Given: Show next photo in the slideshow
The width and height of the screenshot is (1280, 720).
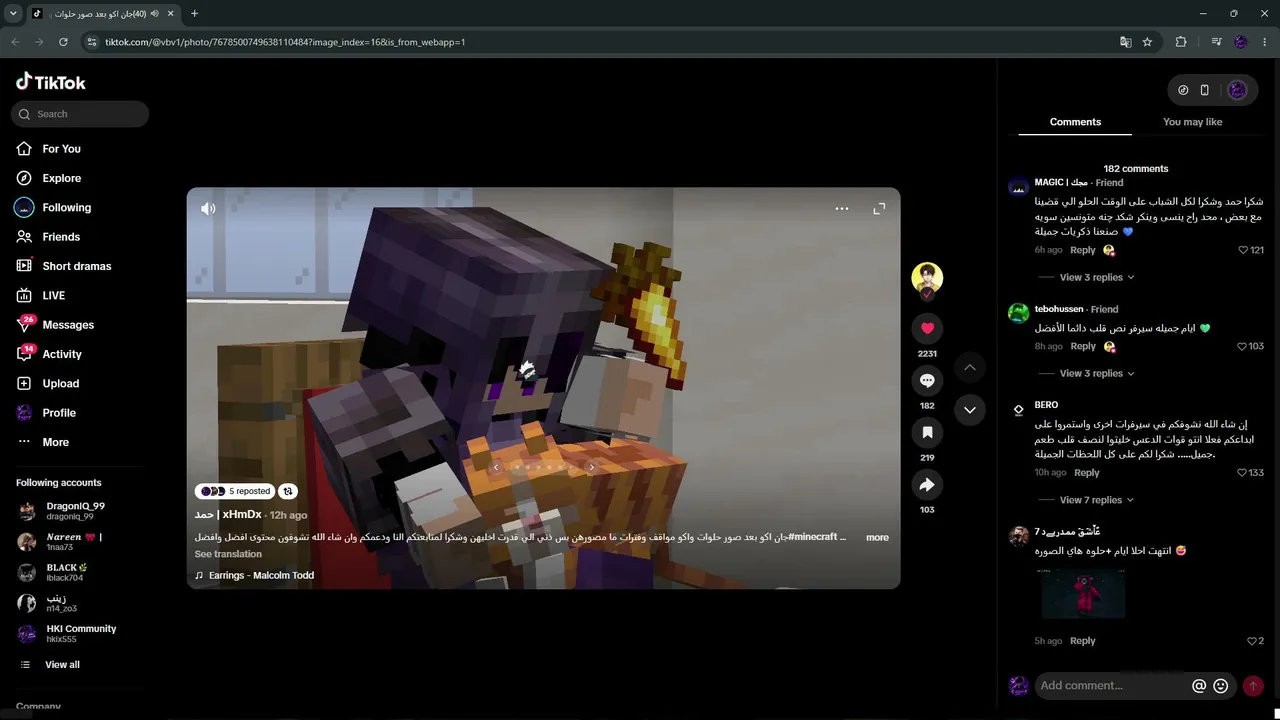Looking at the screenshot, I should click(592, 467).
